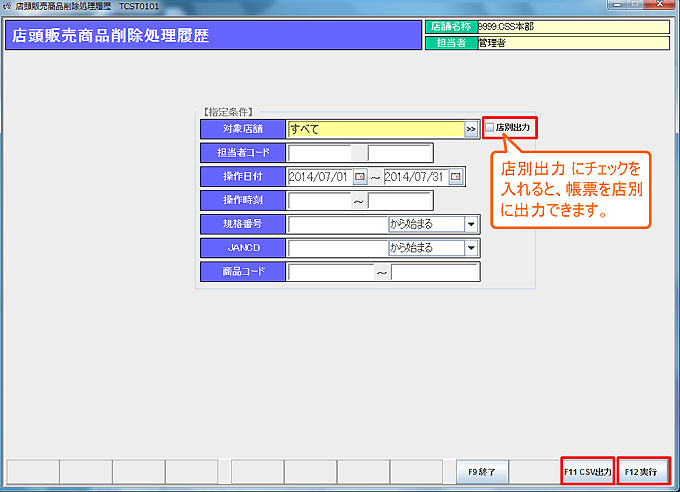The width and height of the screenshot is (680, 492).
Task: Click 規格番号 label
Action: click(x=243, y=224)
